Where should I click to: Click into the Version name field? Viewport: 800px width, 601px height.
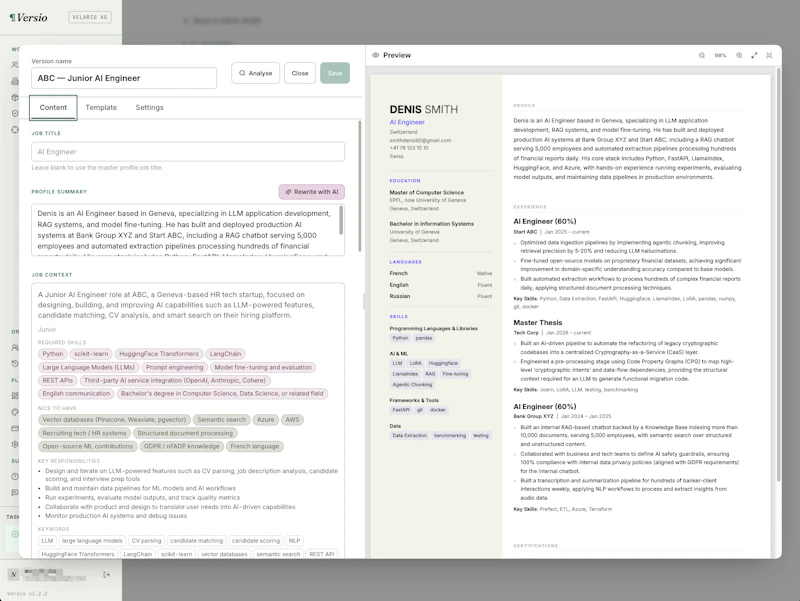coord(124,78)
